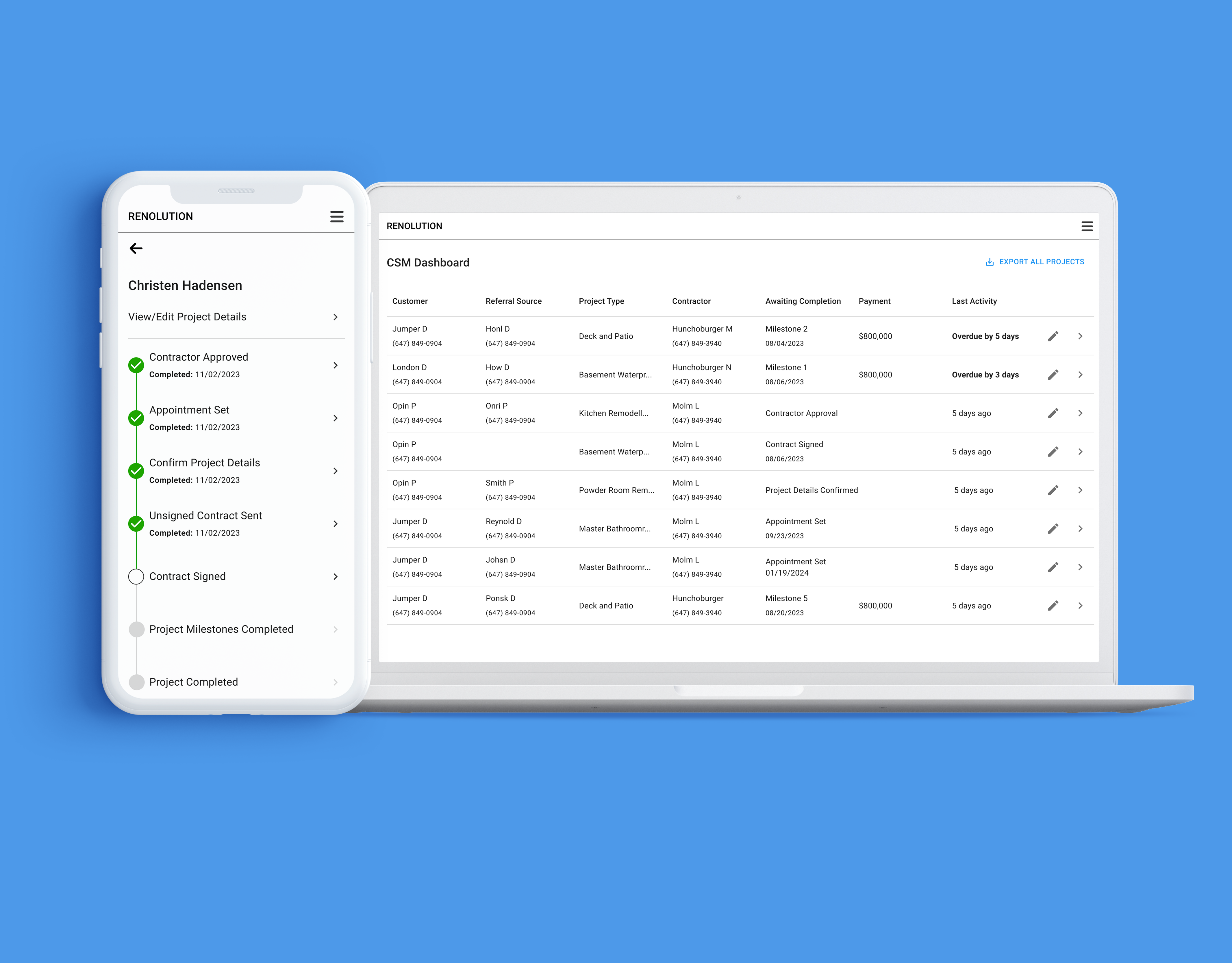Edit the Jumper D Milestone 2 row
The height and width of the screenshot is (963, 1232).
(1053, 336)
